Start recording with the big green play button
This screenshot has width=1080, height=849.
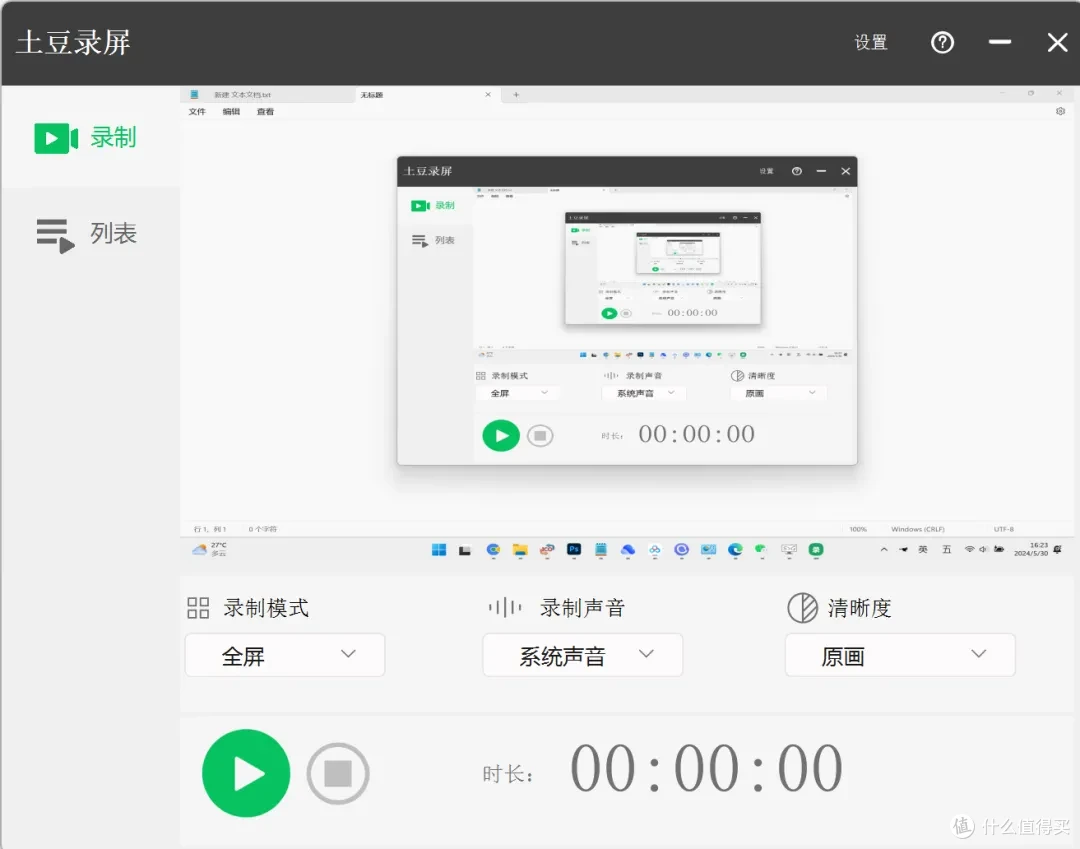click(x=246, y=773)
